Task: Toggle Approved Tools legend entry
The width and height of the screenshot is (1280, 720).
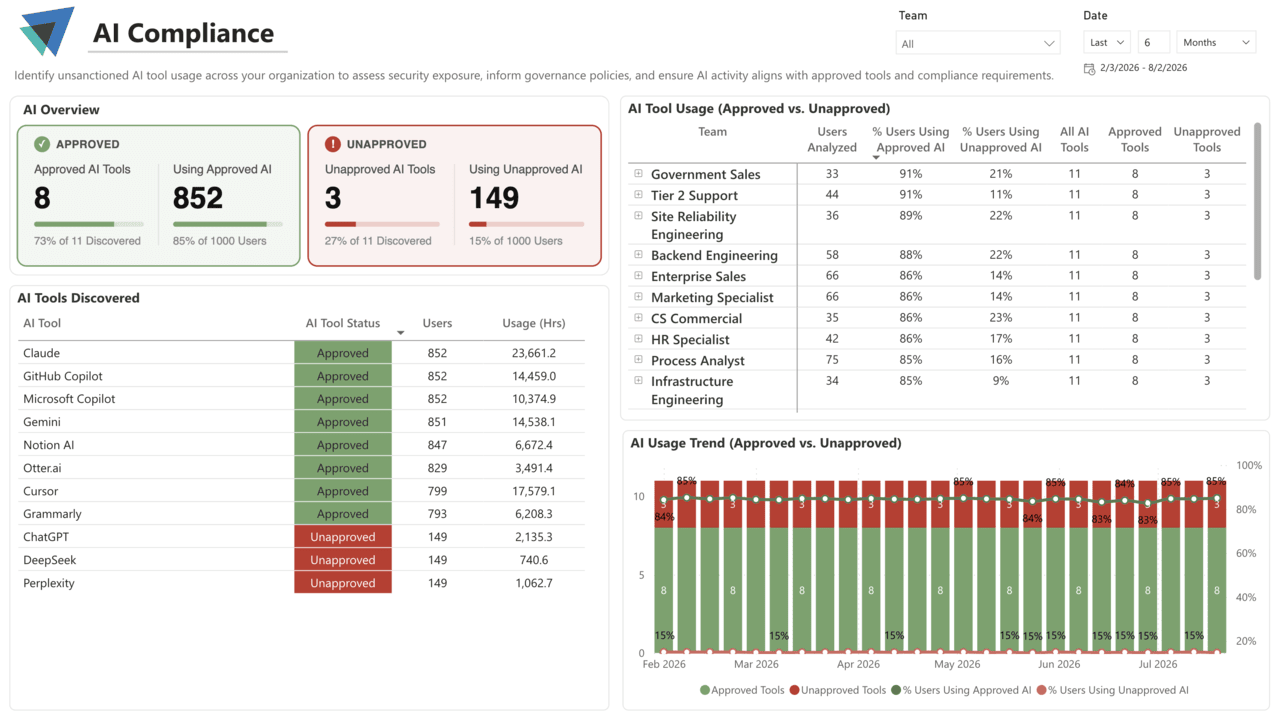Action: point(742,690)
